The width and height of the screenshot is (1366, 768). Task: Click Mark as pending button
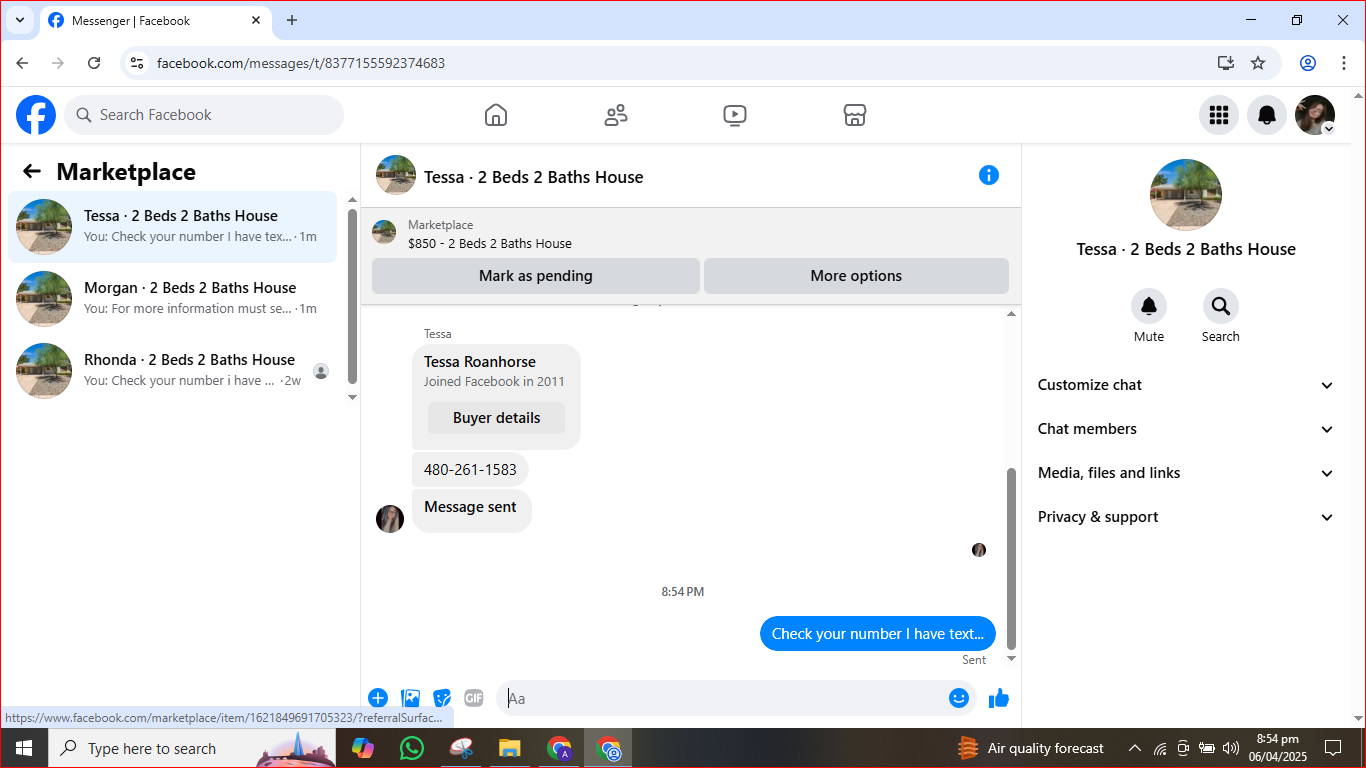536,276
